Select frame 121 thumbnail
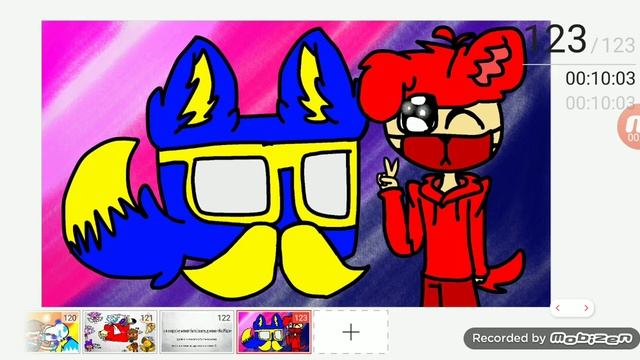The height and width of the screenshot is (360, 640). pos(120,331)
